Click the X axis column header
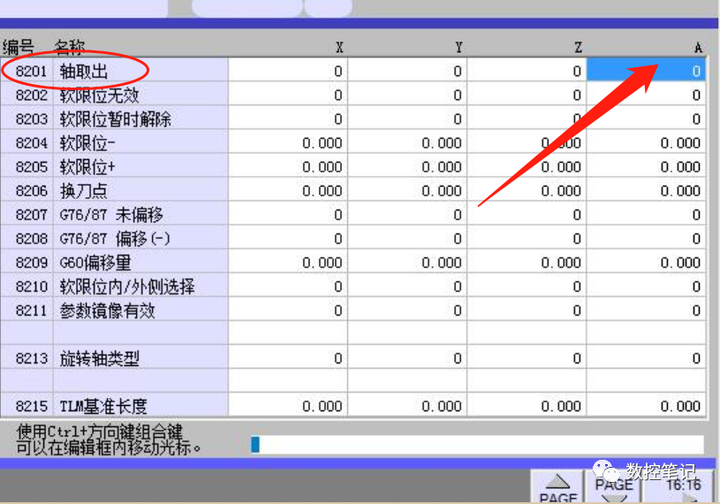 coord(339,47)
